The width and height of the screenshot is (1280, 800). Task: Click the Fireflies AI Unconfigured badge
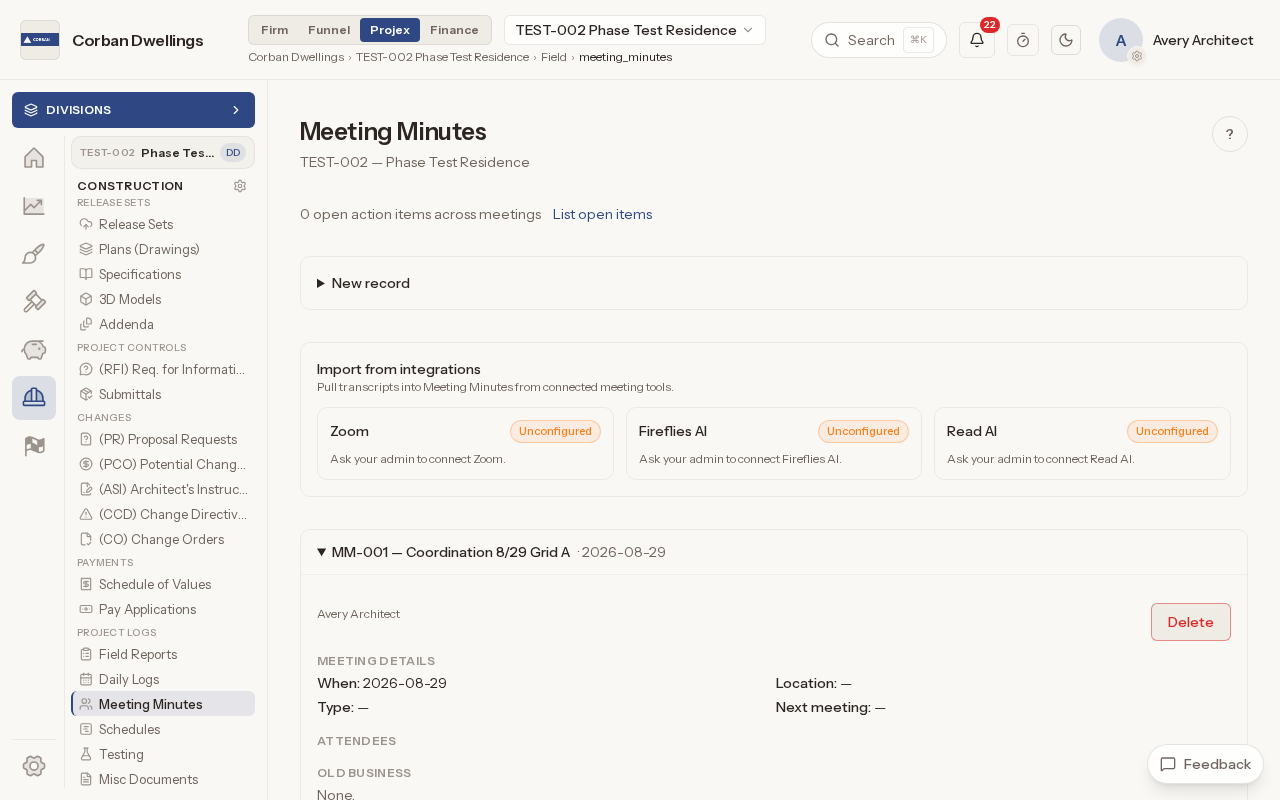[863, 431]
